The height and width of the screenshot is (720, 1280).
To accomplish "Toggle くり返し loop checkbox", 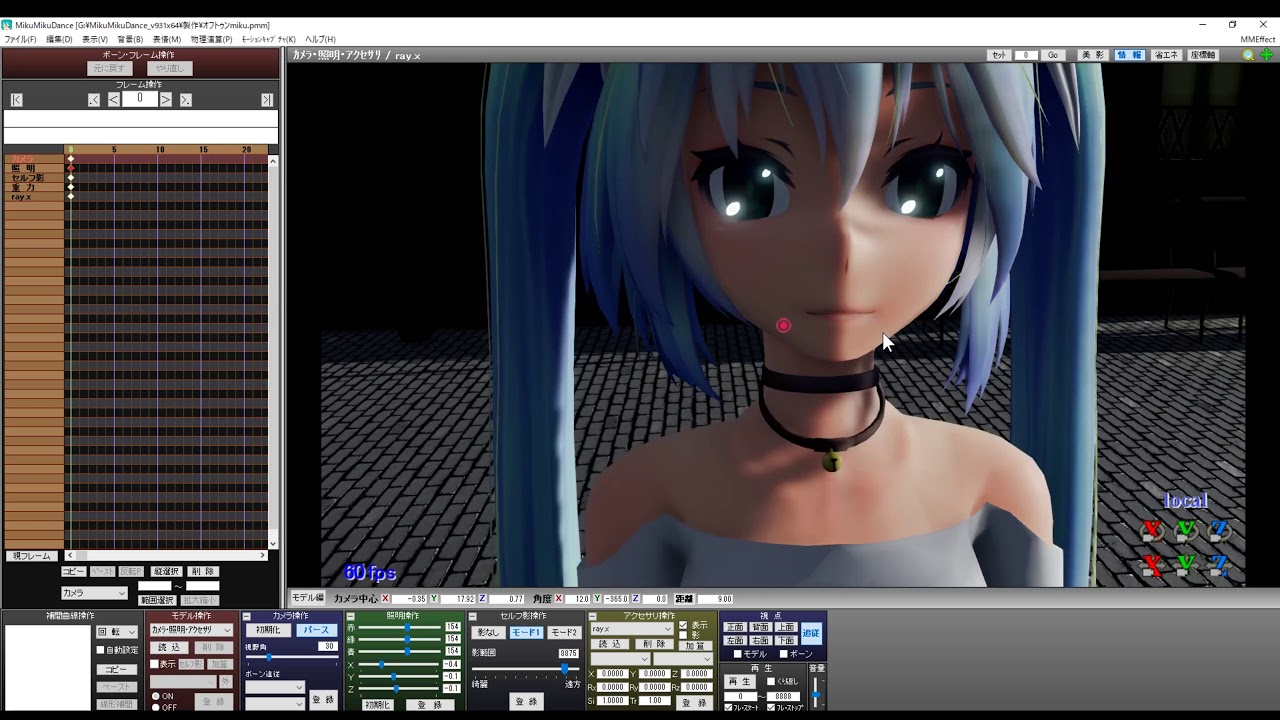I will (x=771, y=682).
